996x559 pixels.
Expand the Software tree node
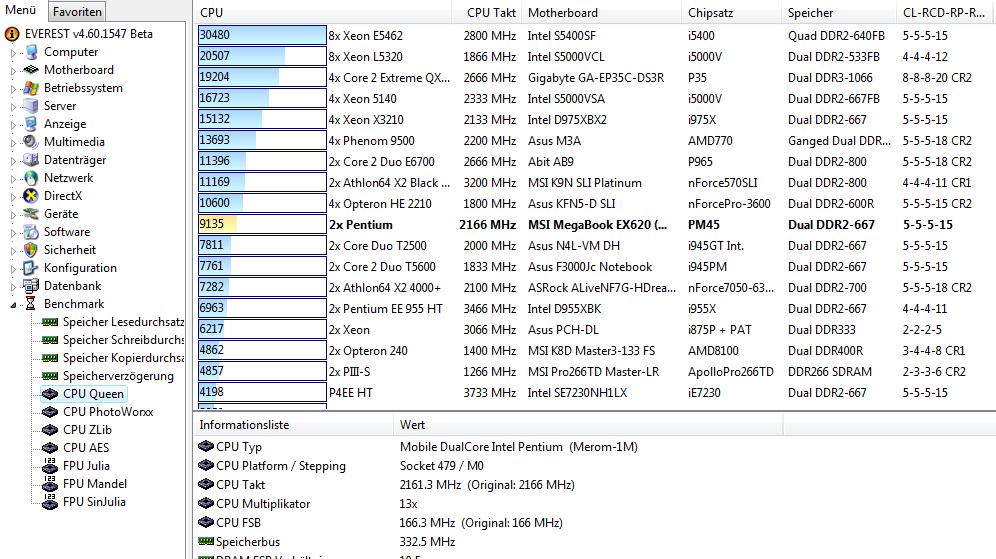[x=13, y=233]
